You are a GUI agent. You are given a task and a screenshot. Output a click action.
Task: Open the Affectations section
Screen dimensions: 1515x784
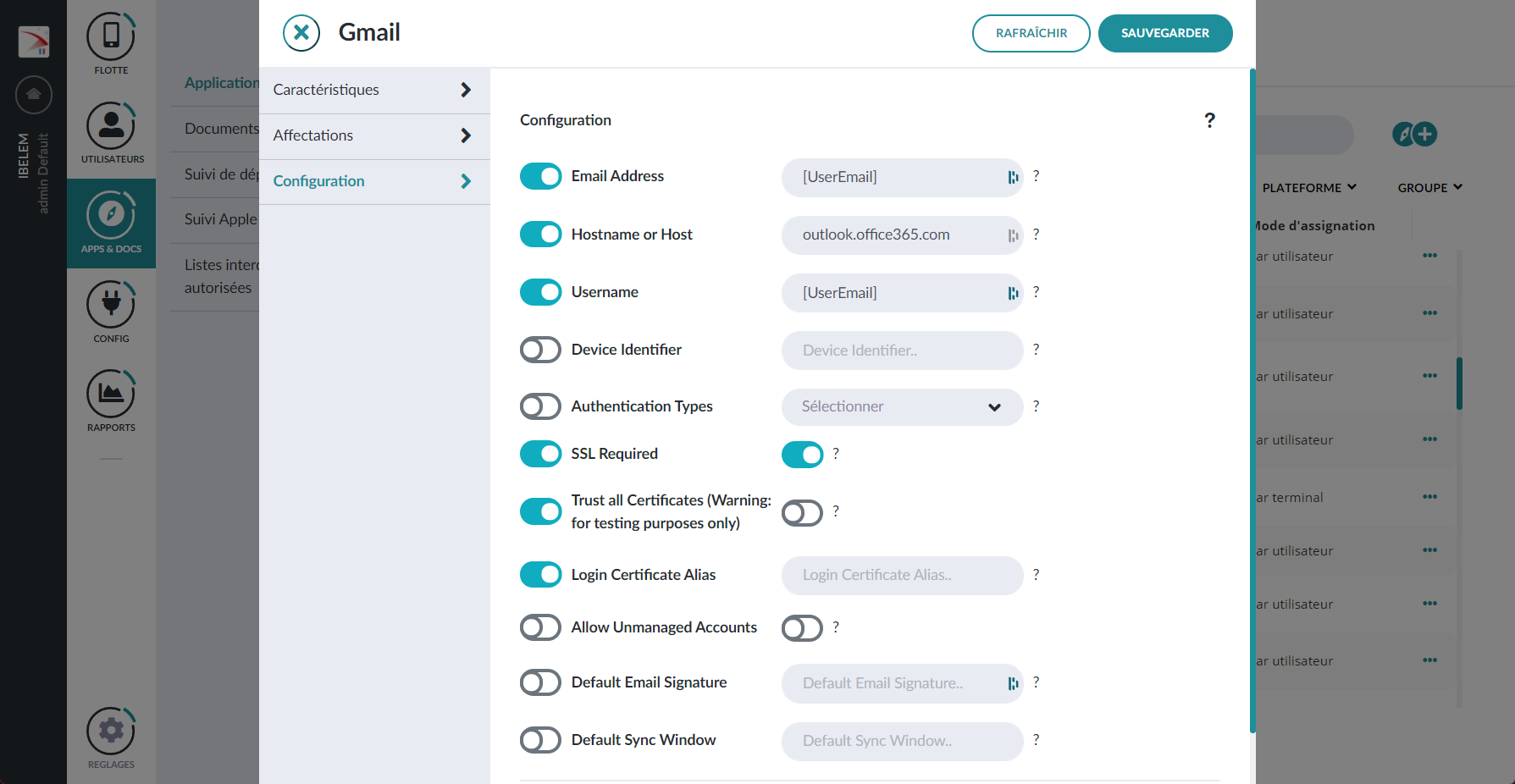click(374, 136)
